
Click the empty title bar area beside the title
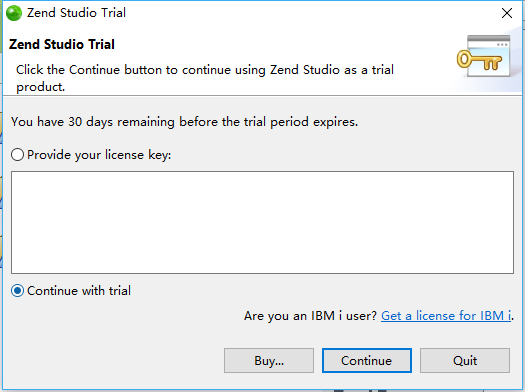[x=311, y=13]
